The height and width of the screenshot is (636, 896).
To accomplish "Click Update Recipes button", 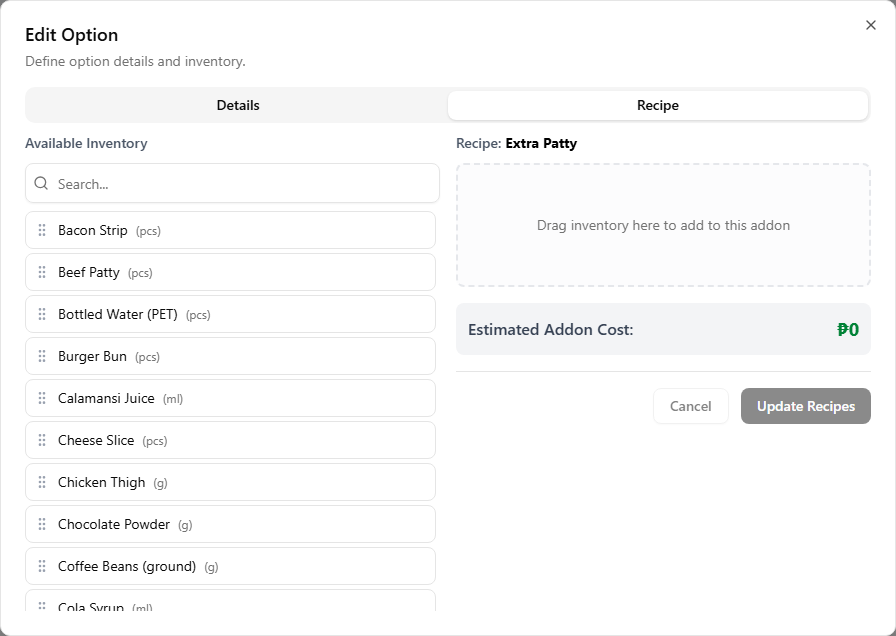I will (806, 406).
